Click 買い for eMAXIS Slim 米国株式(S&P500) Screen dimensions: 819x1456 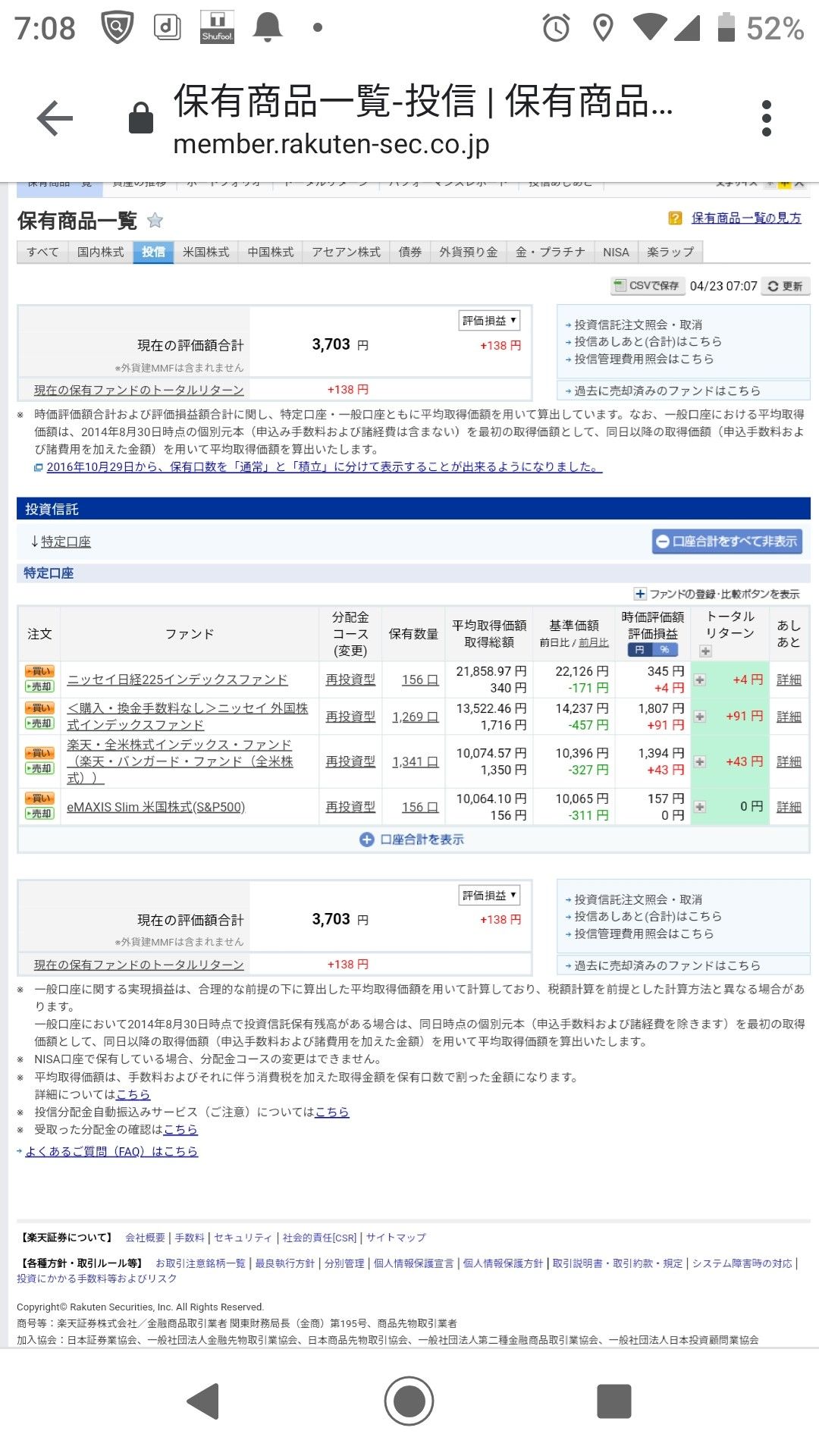pyautogui.click(x=39, y=799)
